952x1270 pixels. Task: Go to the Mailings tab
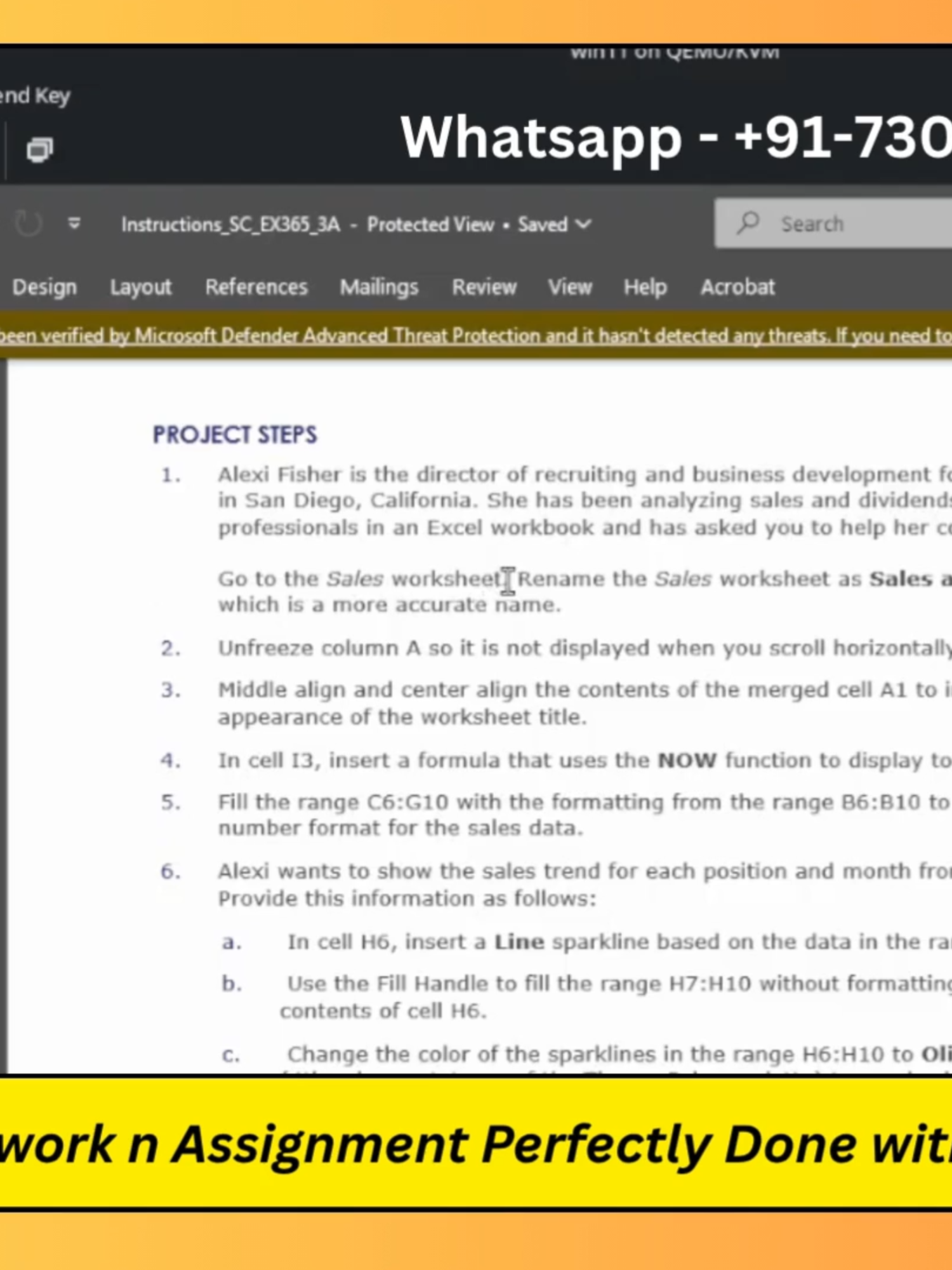coord(379,287)
